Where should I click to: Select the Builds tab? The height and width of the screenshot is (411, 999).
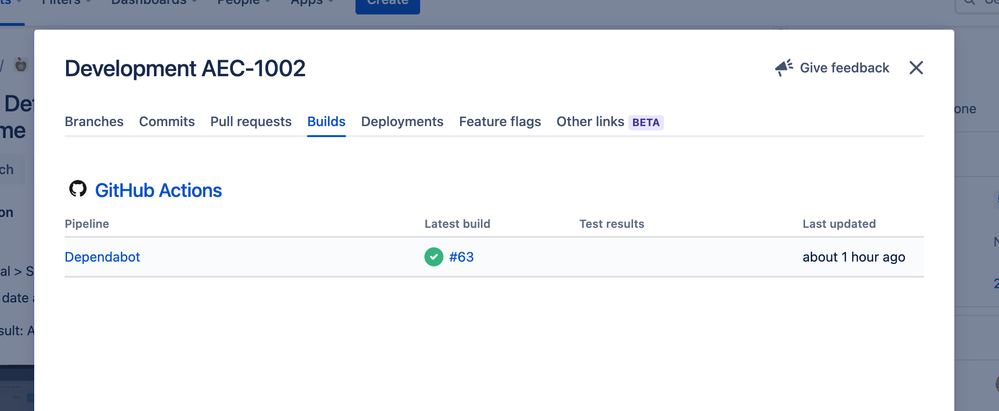click(x=326, y=122)
